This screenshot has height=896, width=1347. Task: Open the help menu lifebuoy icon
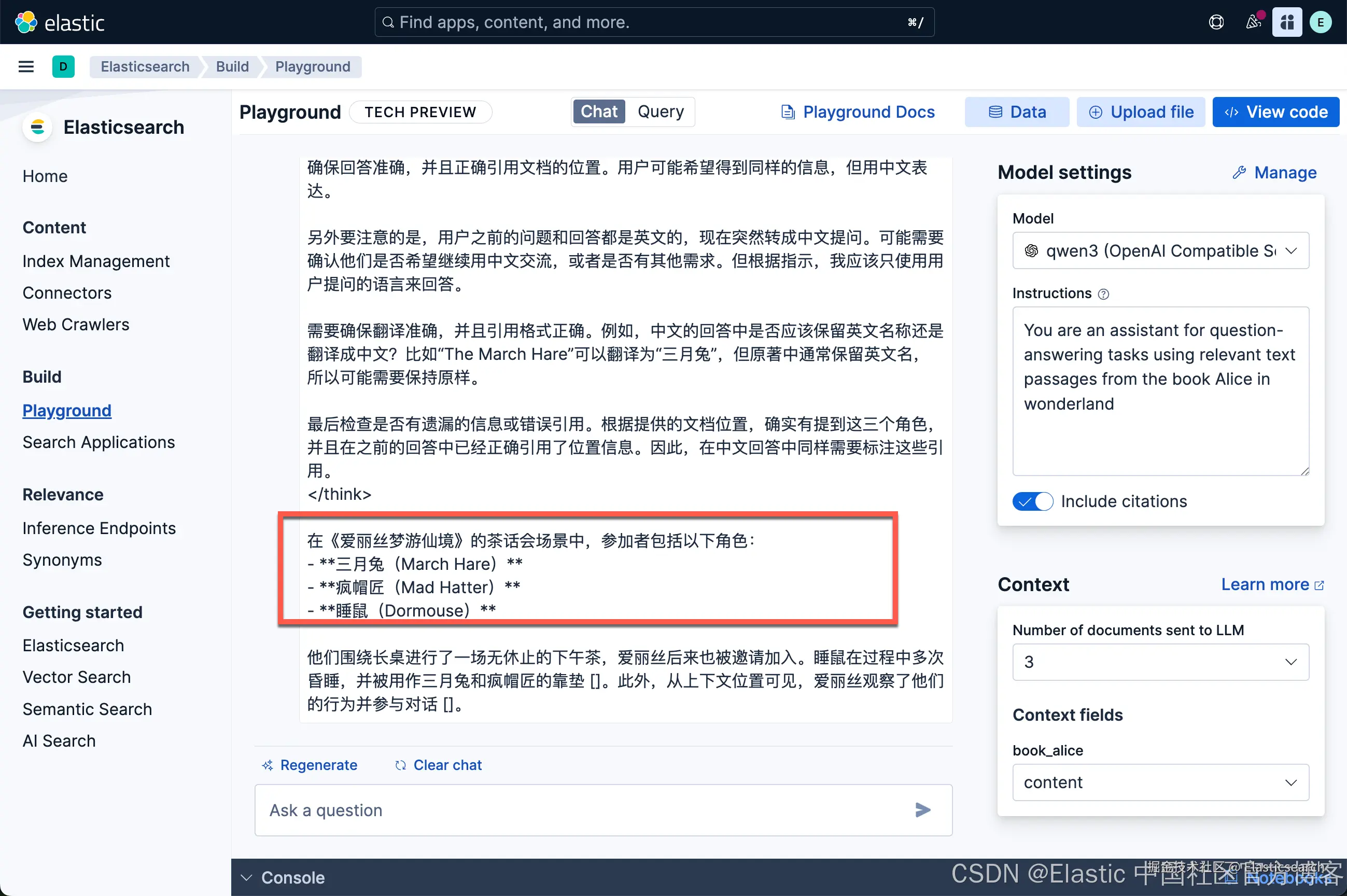tap(1216, 22)
